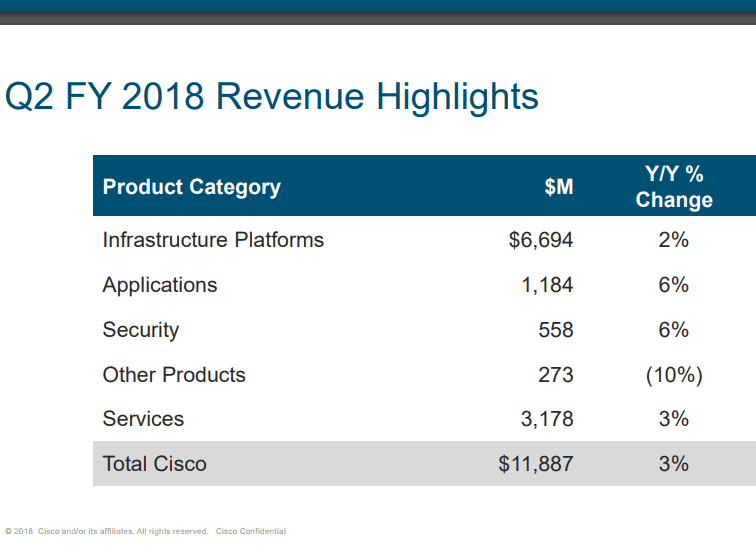Select the 6% change in Applications row
The height and width of the screenshot is (552, 756).
click(673, 285)
